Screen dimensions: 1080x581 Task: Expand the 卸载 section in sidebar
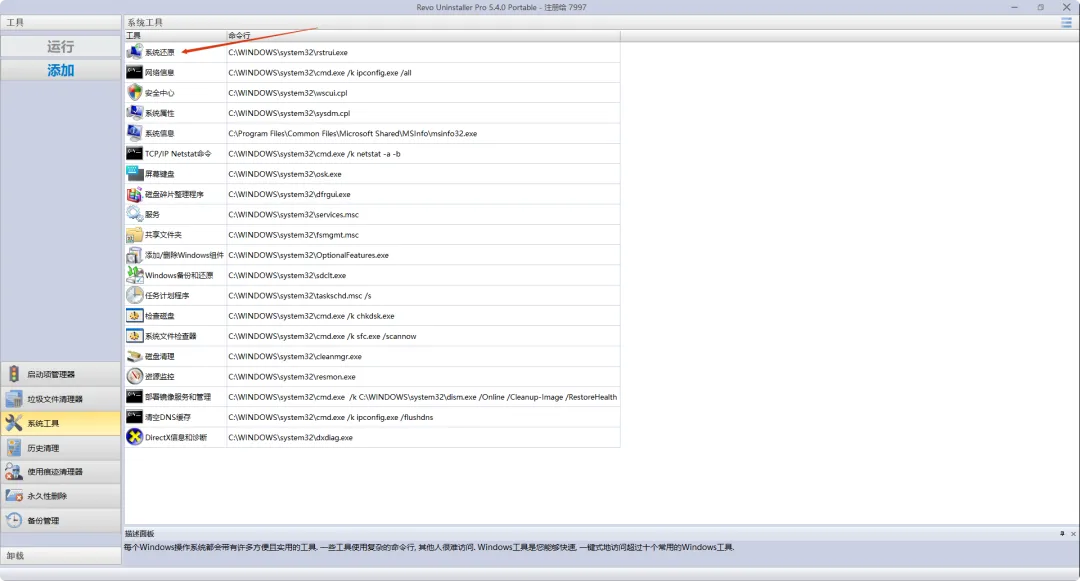click(60, 555)
